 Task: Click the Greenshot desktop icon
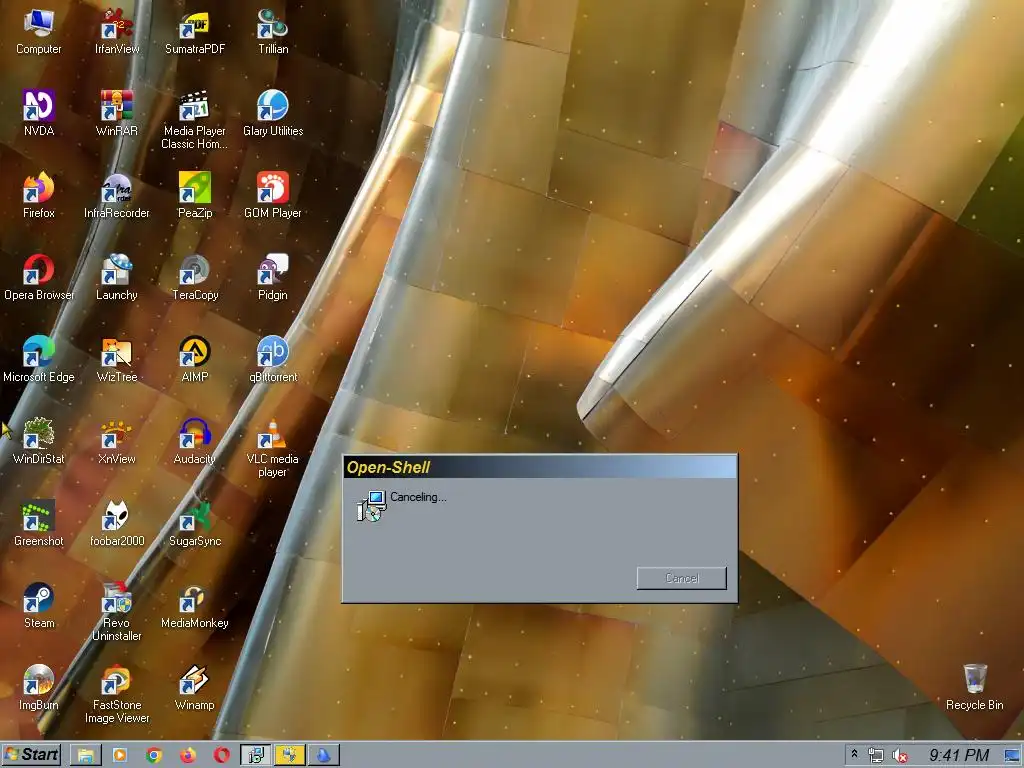click(x=39, y=524)
